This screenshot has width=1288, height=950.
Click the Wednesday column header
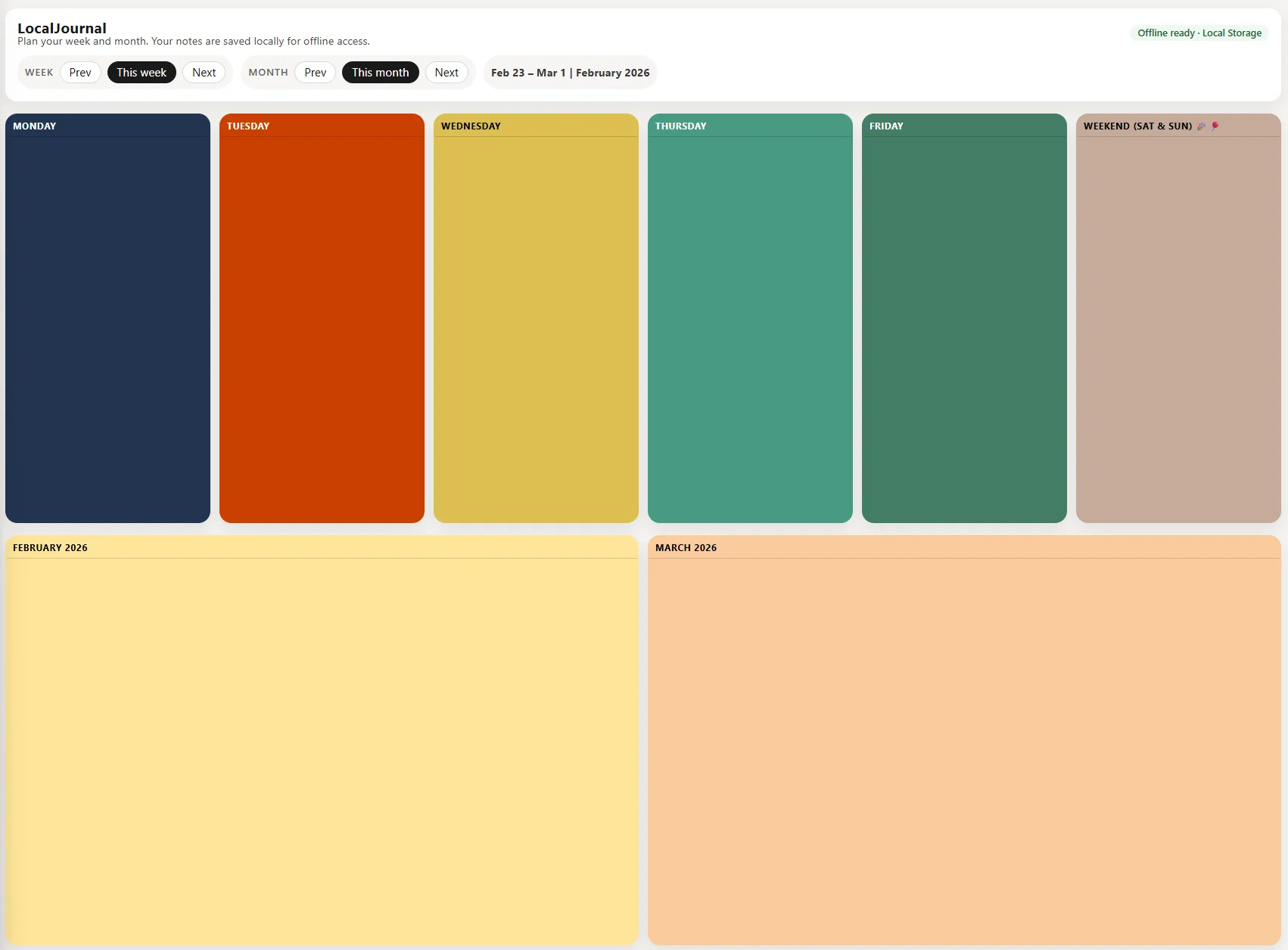(x=471, y=126)
